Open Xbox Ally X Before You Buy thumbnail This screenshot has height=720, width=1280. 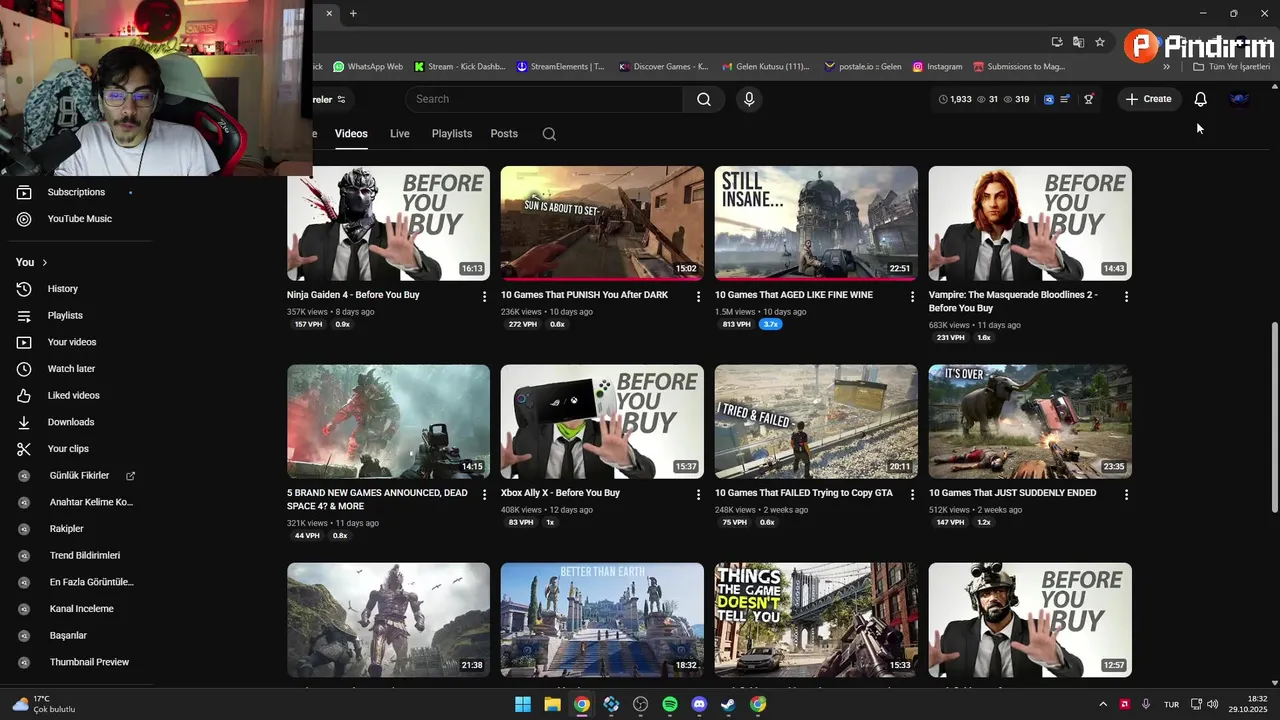coord(602,421)
